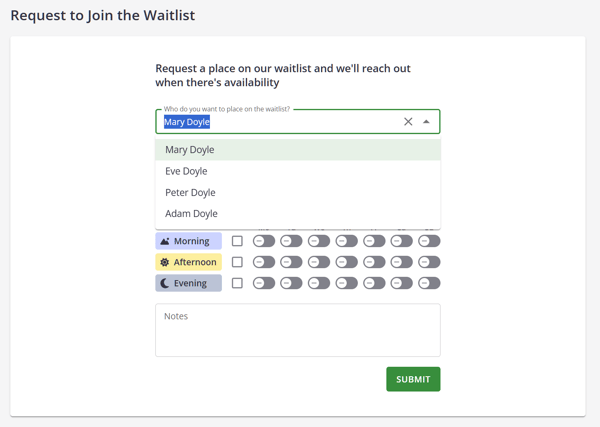This screenshot has width=600, height=427.
Task: Check the Evening row checkbox
Action: [x=237, y=283]
